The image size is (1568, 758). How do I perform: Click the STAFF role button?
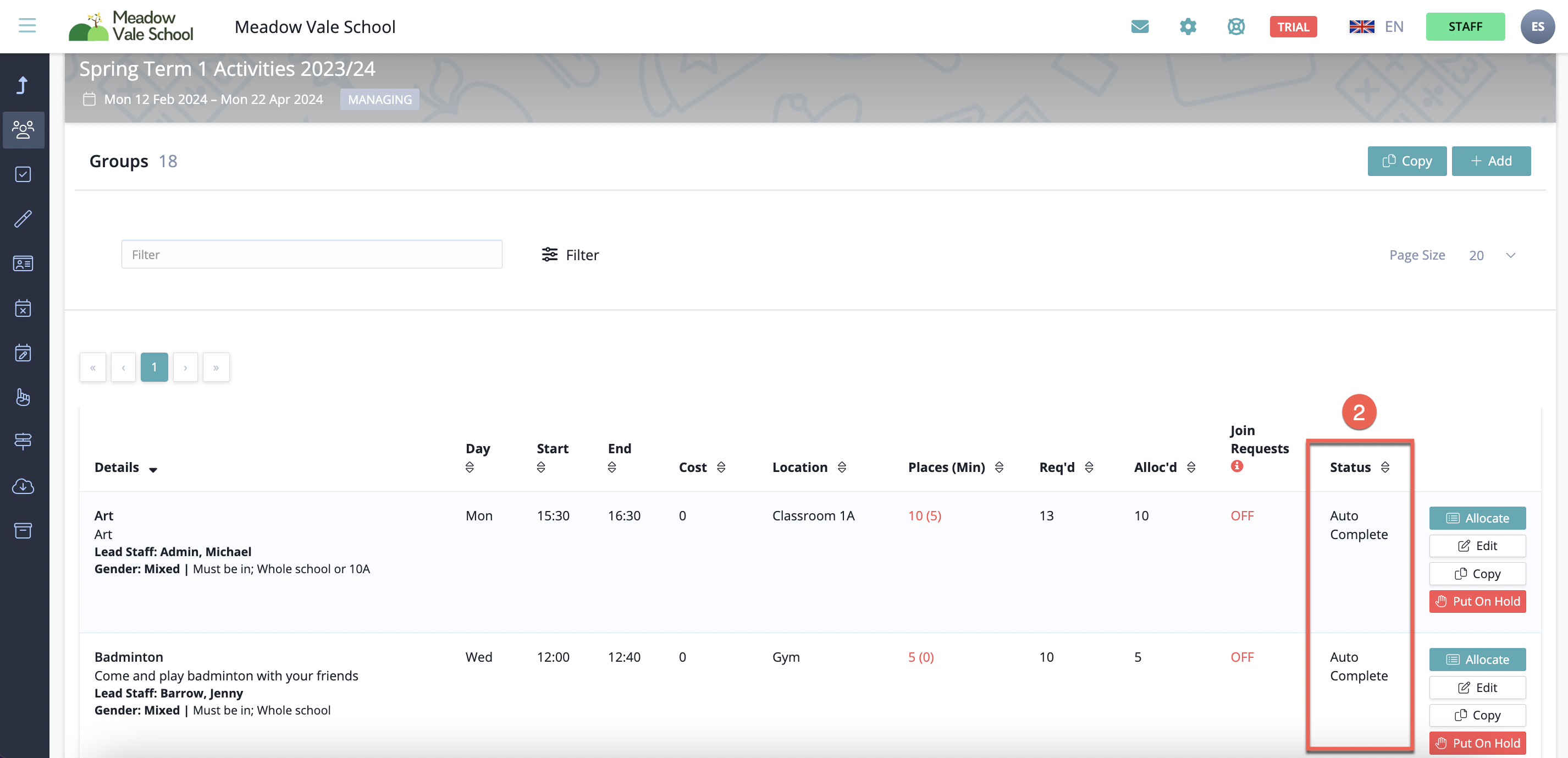(1465, 27)
